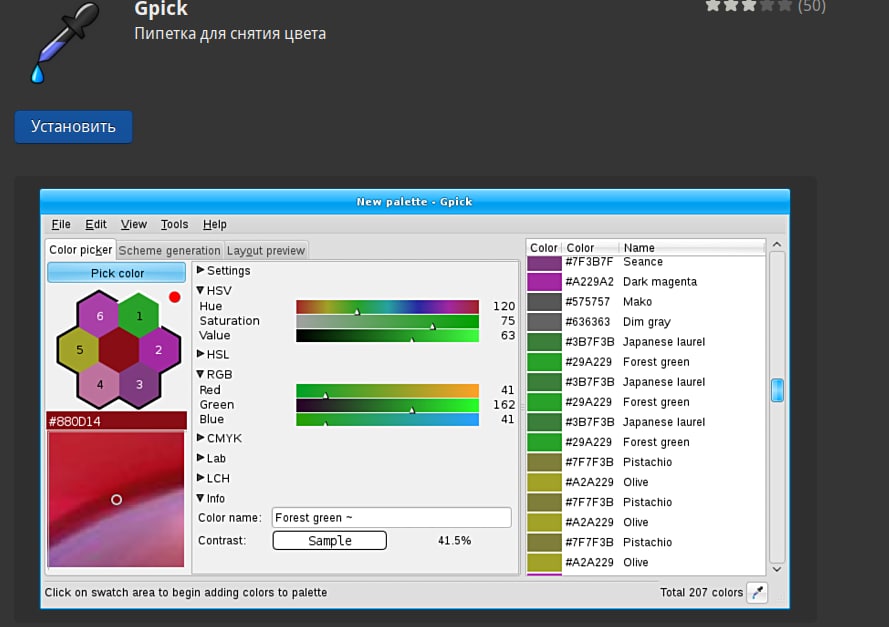
Task: Expand the Lab section
Action: tap(211, 458)
